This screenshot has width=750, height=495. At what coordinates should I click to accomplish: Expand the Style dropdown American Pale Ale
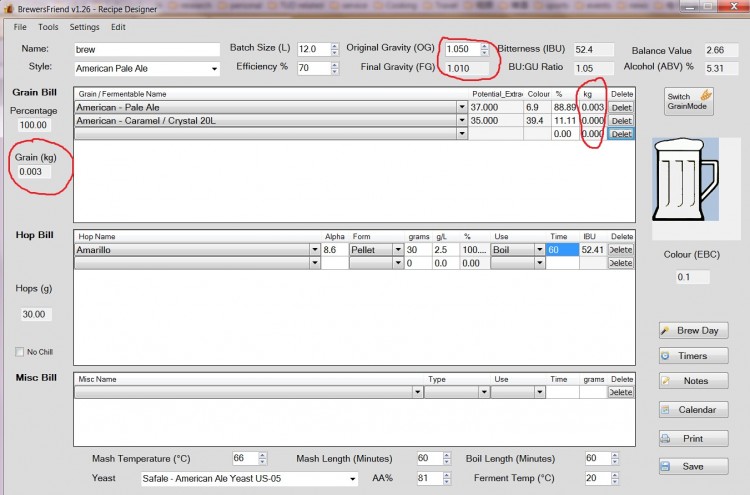pos(214,69)
